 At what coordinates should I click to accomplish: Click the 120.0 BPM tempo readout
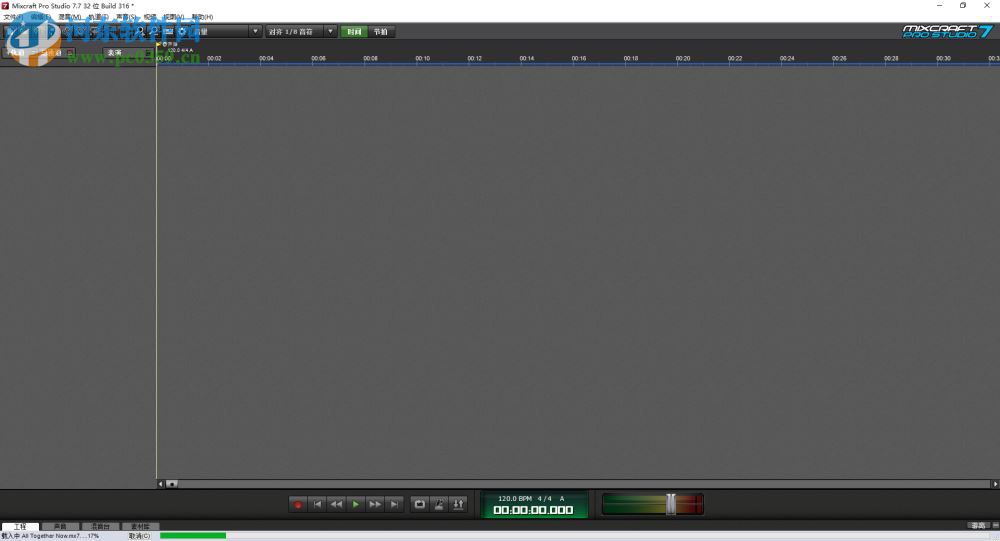515,498
